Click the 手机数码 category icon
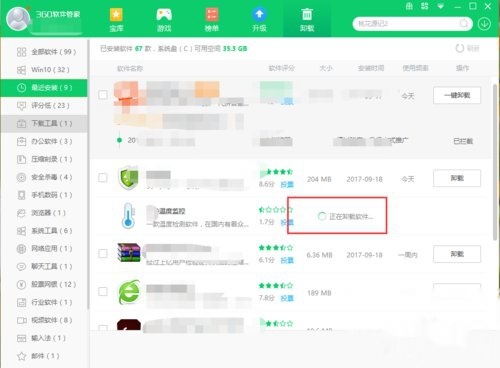500x368 pixels. click(x=21, y=195)
